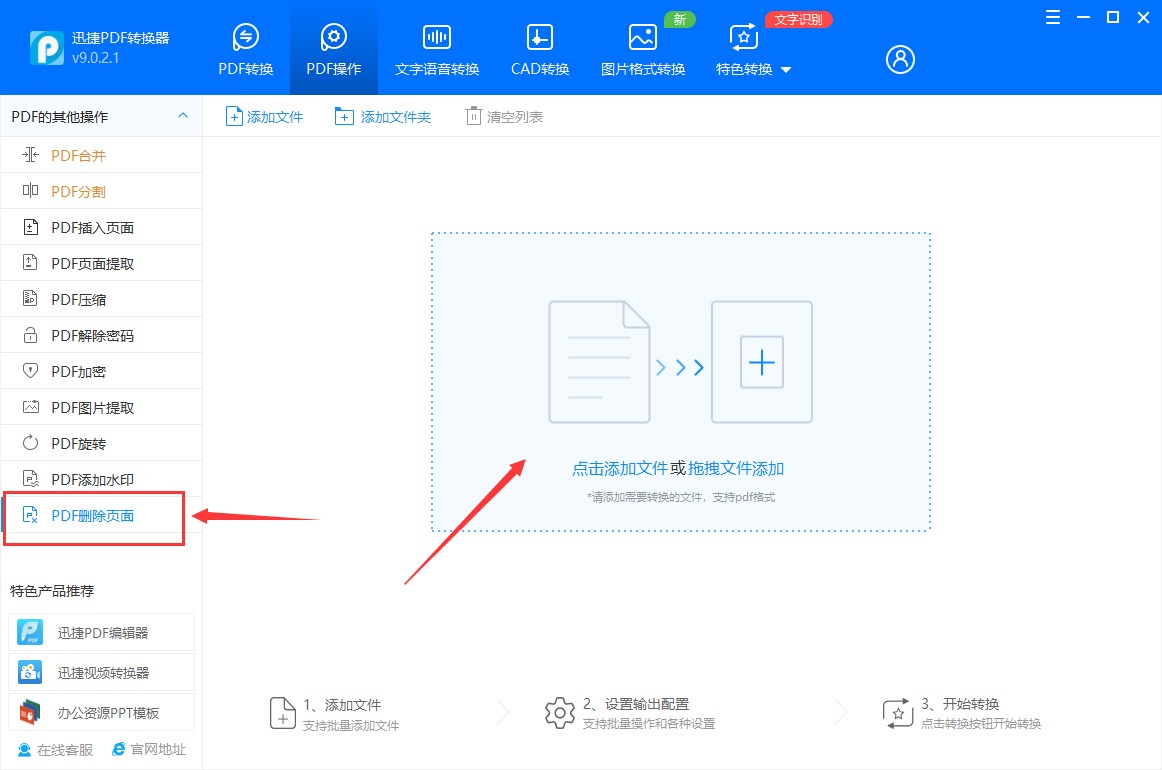Open the 图片格式转换 tab with 新 badge
1162x770 pixels.
pos(642,47)
